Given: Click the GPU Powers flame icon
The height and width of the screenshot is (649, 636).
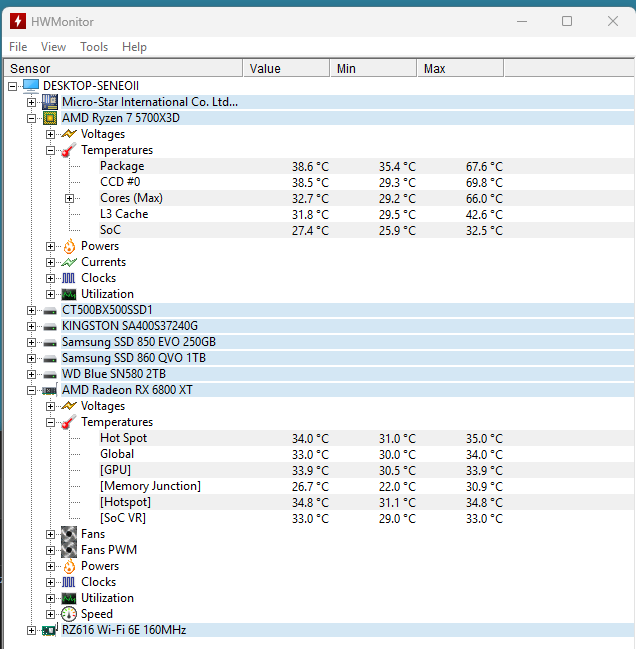Looking at the screenshot, I should (69, 566).
